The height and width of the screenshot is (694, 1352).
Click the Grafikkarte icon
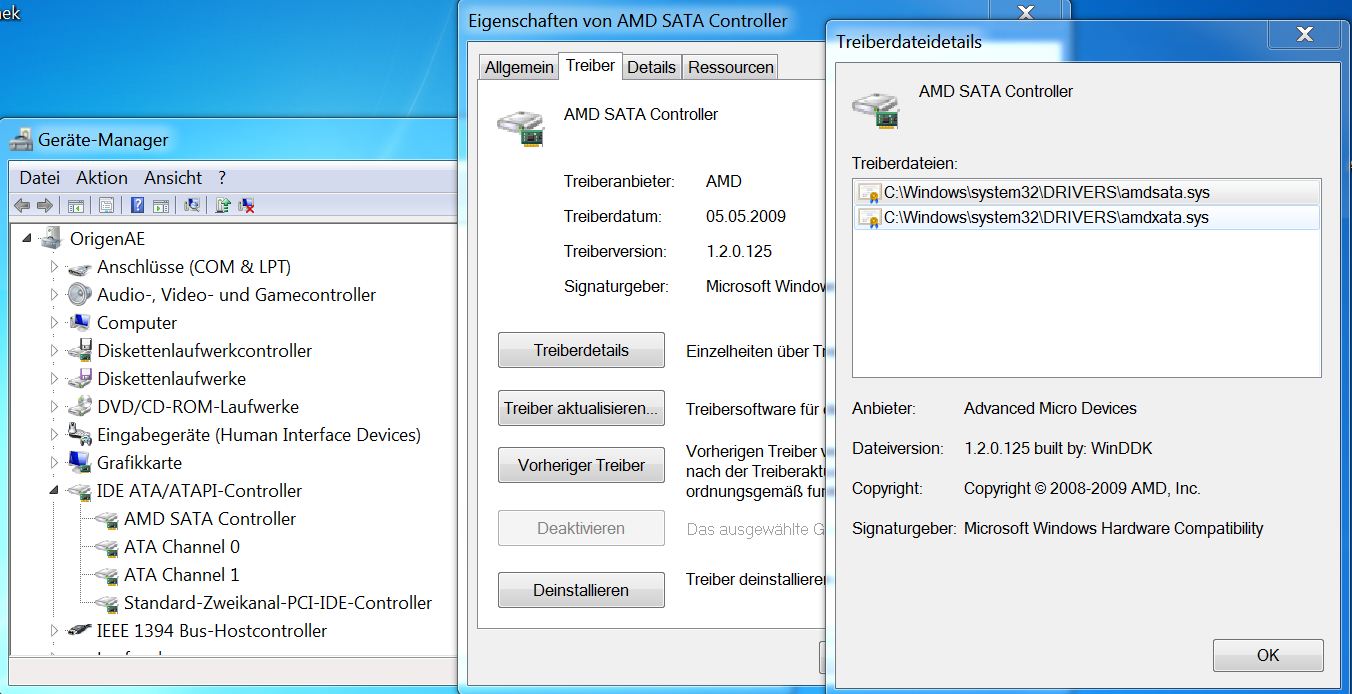(x=80, y=463)
